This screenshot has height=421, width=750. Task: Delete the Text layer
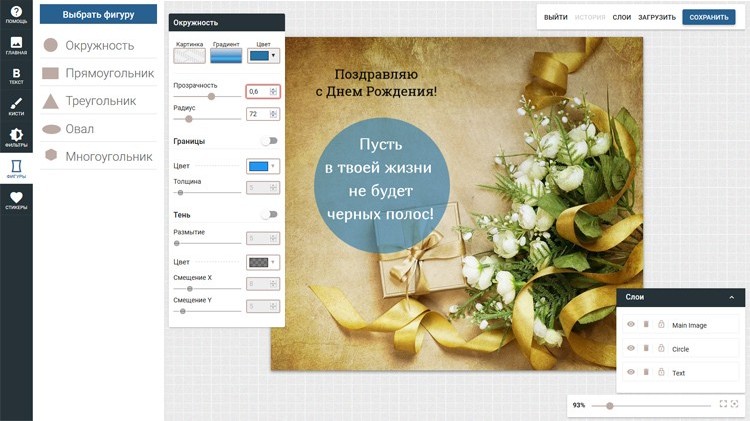[x=646, y=372]
